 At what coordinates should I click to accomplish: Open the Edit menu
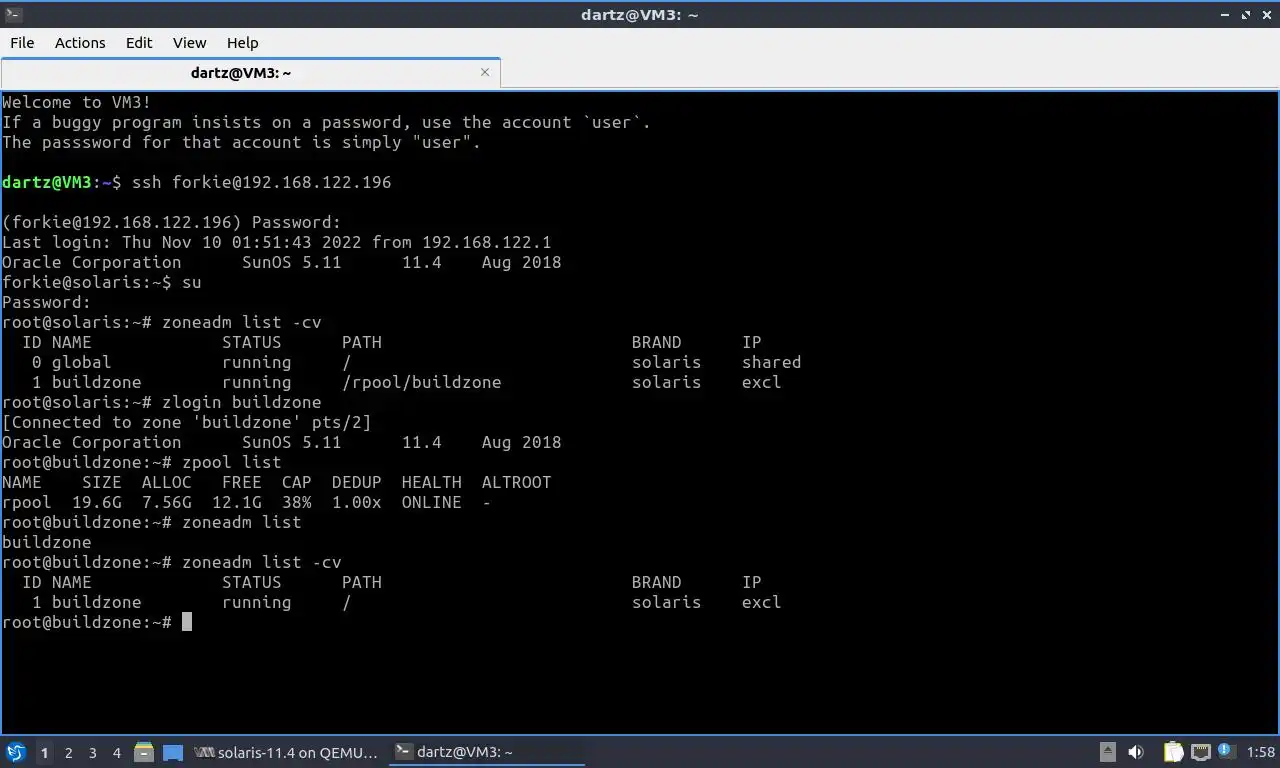pyautogui.click(x=139, y=42)
